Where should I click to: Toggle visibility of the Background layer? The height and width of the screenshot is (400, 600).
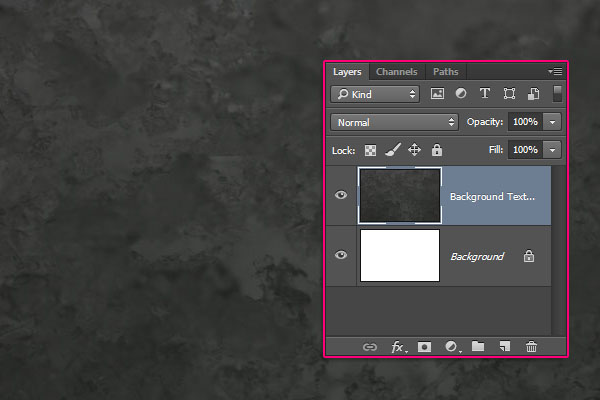pyautogui.click(x=341, y=255)
